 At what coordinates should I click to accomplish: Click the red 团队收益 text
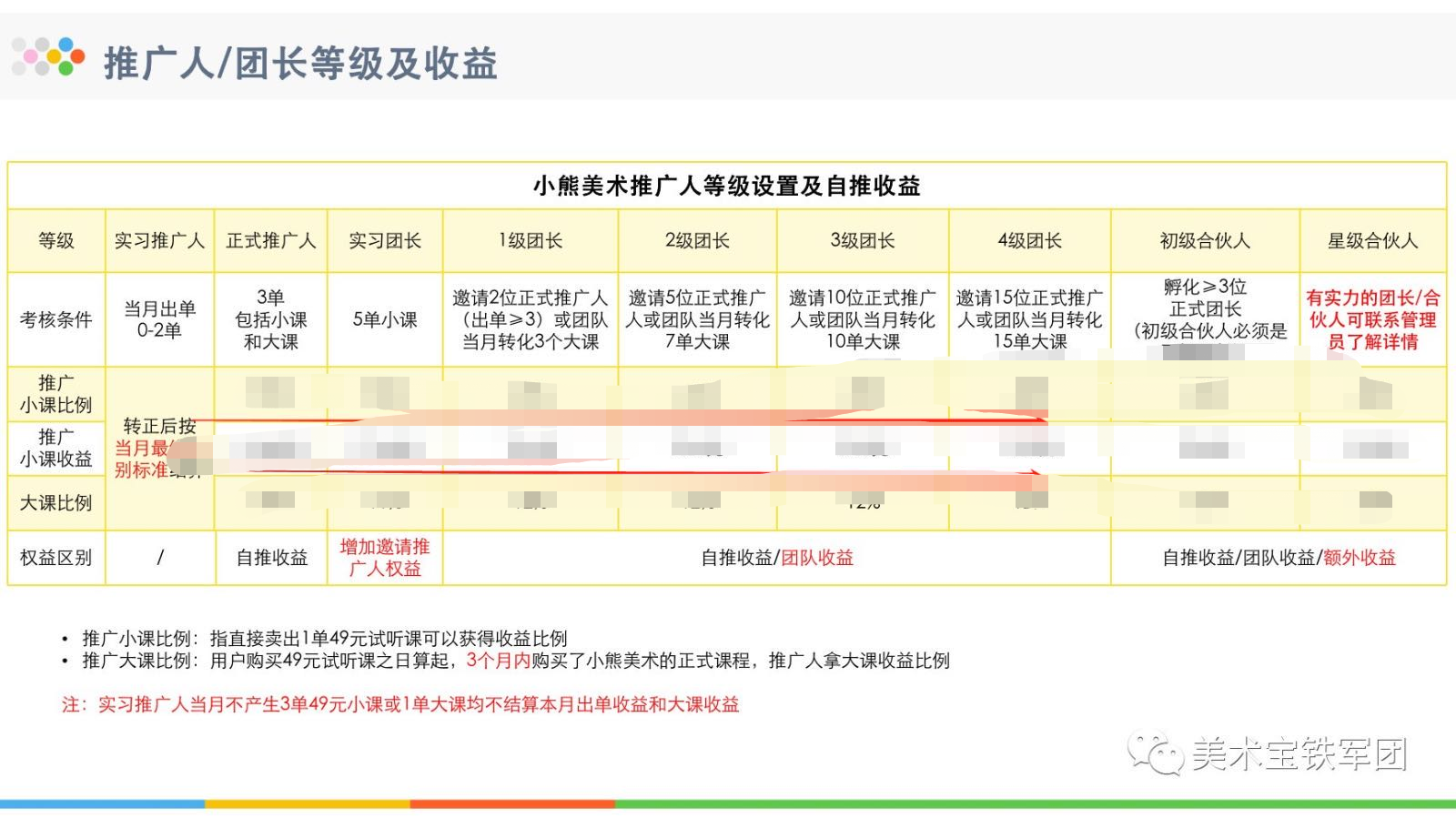817,558
